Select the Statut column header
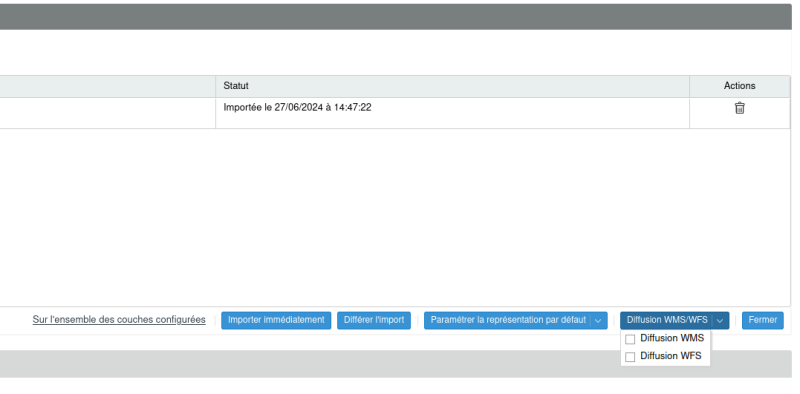800x394 pixels. coord(453,86)
